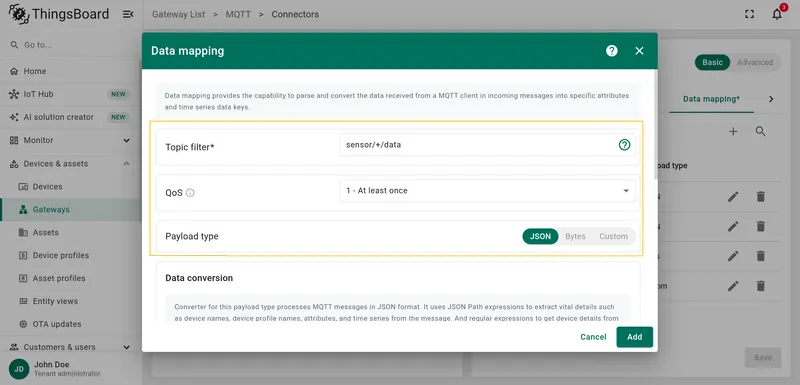The width and height of the screenshot is (800, 385).
Task: Click the Customers & users icon
Action: point(14,347)
